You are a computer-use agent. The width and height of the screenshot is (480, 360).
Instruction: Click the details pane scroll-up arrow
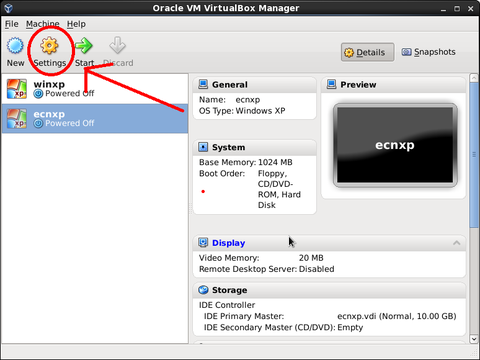point(474,78)
